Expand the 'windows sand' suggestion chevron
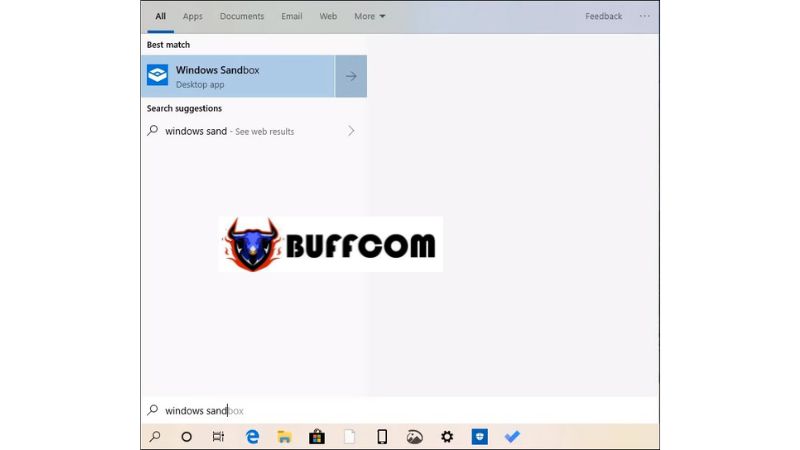This screenshot has width=800, height=450. (x=351, y=131)
